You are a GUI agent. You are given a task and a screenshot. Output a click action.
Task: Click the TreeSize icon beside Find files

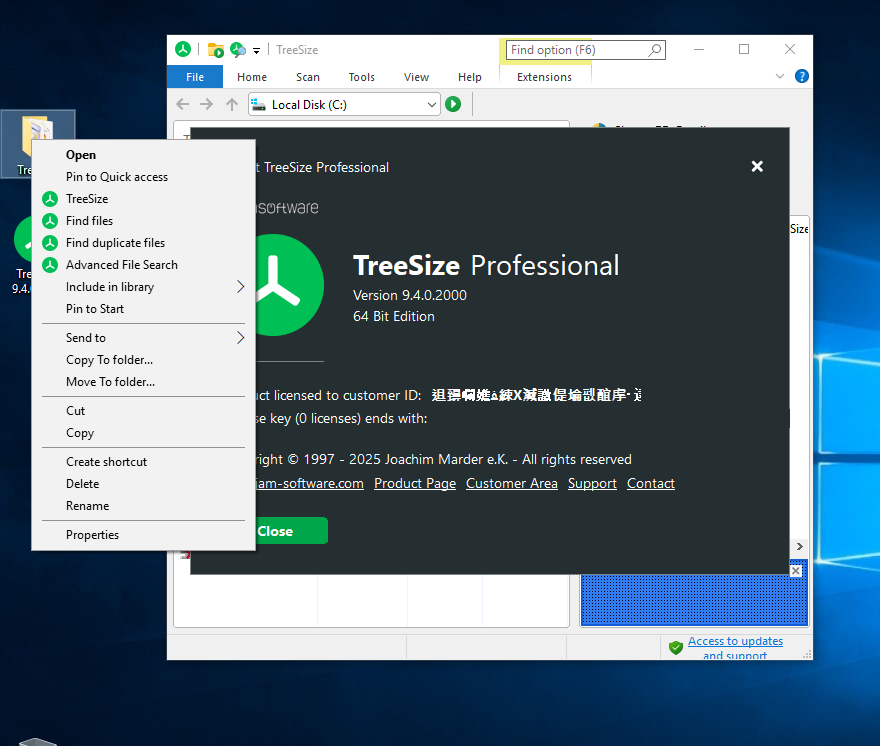(50, 221)
